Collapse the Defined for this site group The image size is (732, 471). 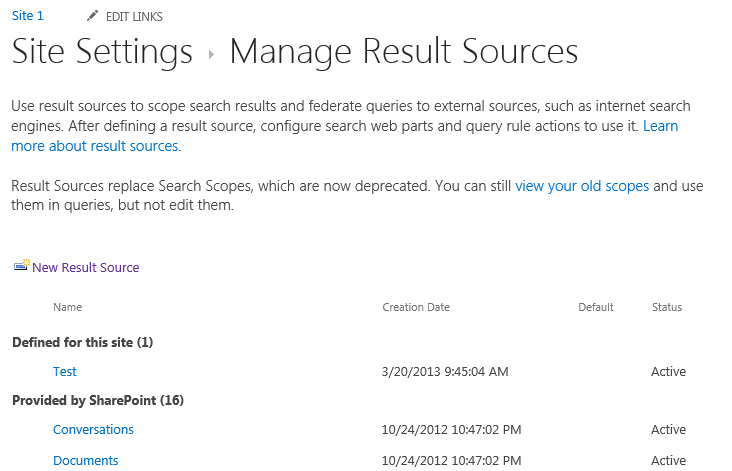[83, 342]
